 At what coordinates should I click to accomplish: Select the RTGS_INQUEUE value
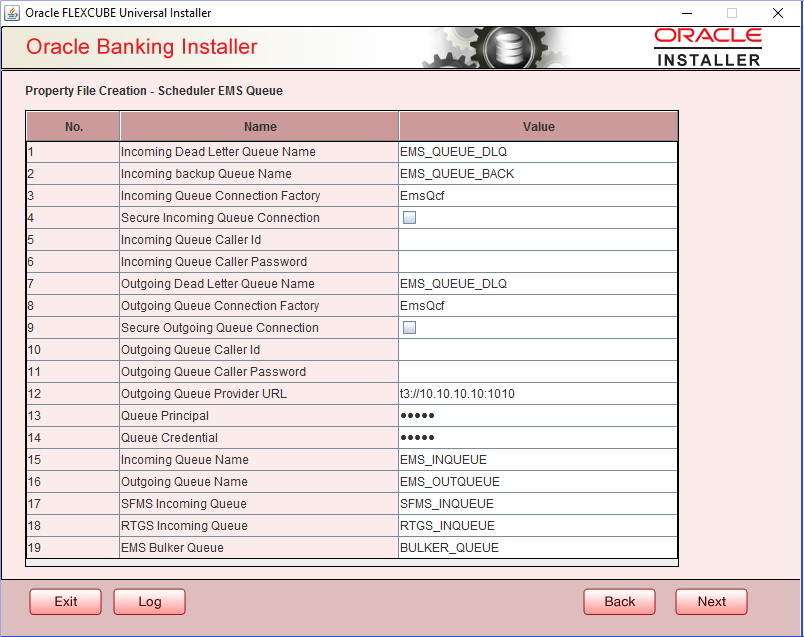click(538, 526)
